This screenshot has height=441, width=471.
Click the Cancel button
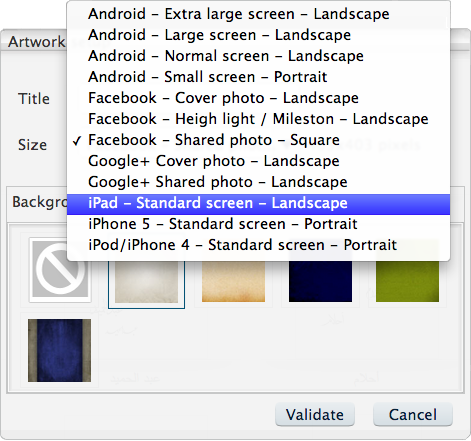tap(413, 414)
